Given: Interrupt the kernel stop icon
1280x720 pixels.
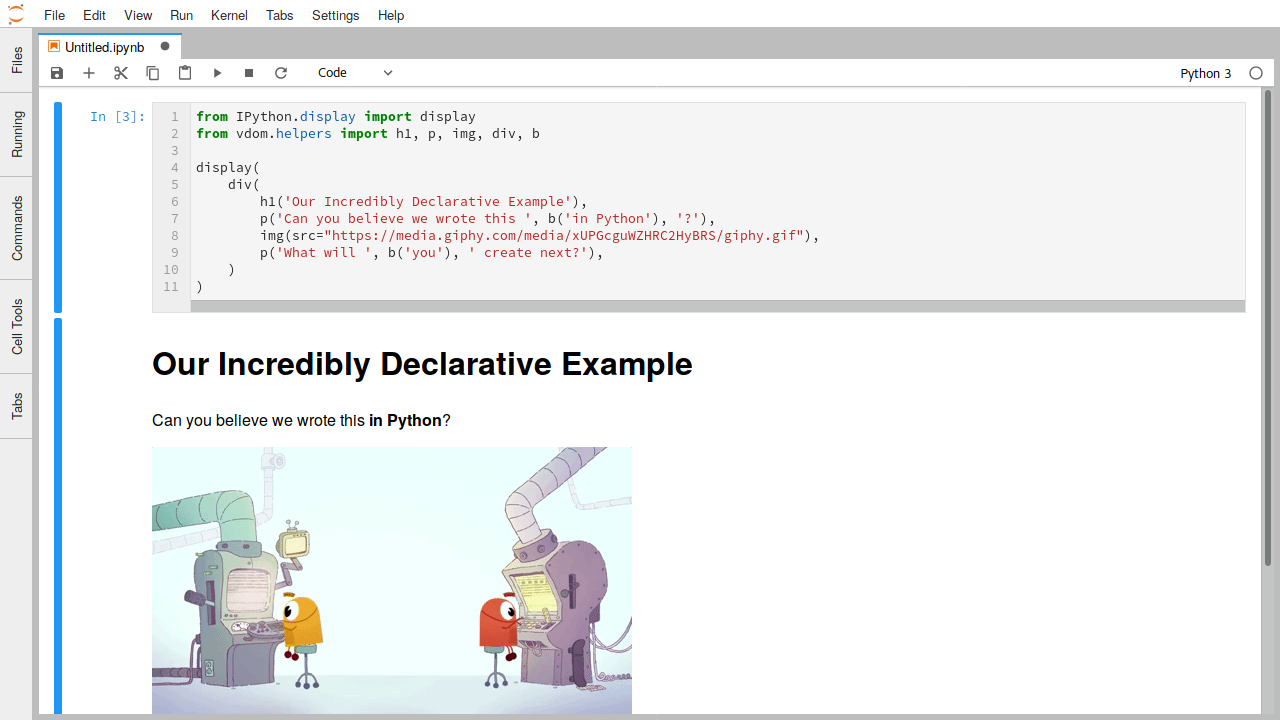Looking at the screenshot, I should pyautogui.click(x=249, y=73).
